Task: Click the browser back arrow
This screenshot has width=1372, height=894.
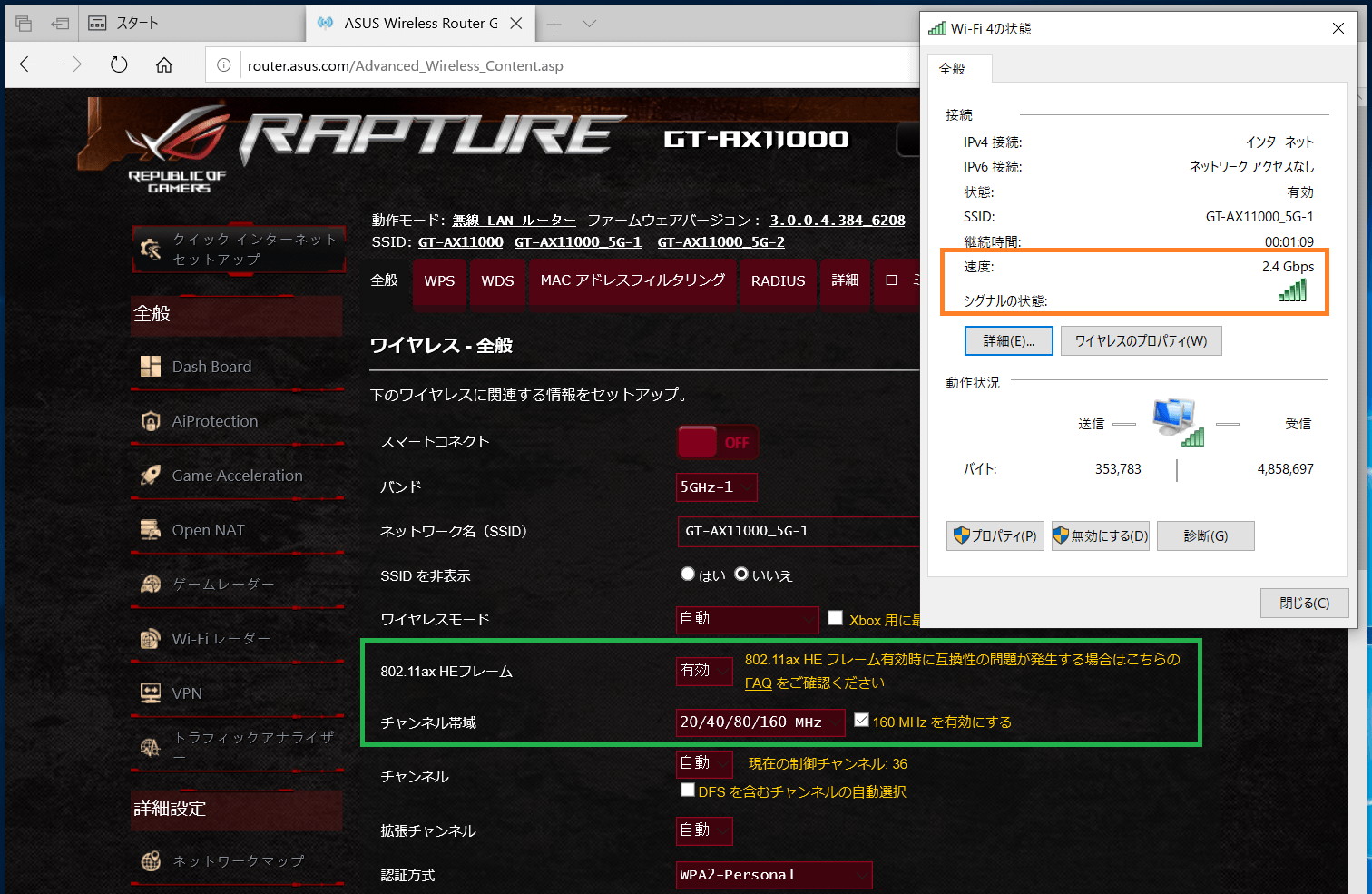Action: pyautogui.click(x=28, y=64)
